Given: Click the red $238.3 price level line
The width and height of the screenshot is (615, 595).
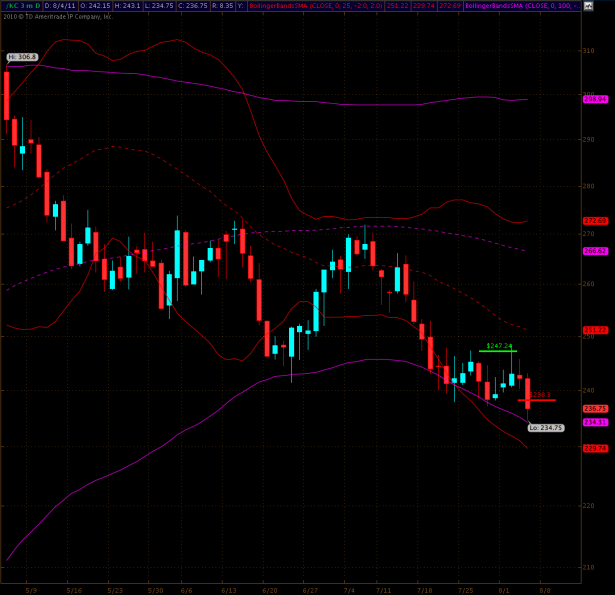Looking at the screenshot, I should pyautogui.click(x=538, y=400).
